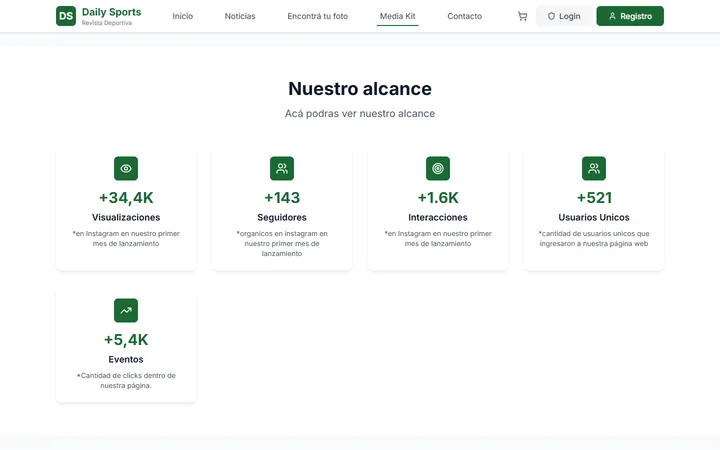Image resolution: width=720 pixels, height=450 pixels.
Task: Click the Login button
Action: tap(564, 16)
